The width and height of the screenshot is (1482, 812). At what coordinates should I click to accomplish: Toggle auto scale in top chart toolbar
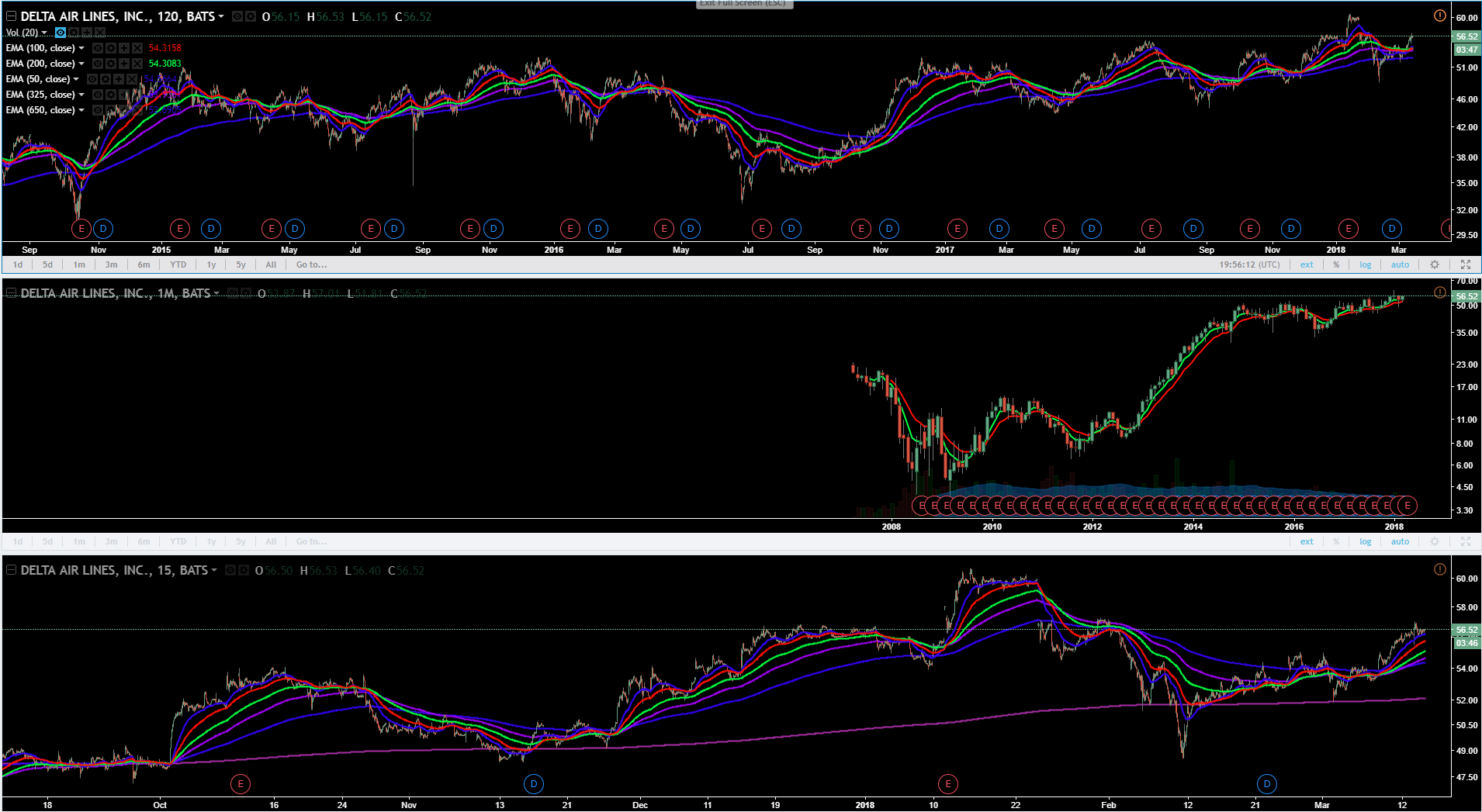[x=1400, y=264]
